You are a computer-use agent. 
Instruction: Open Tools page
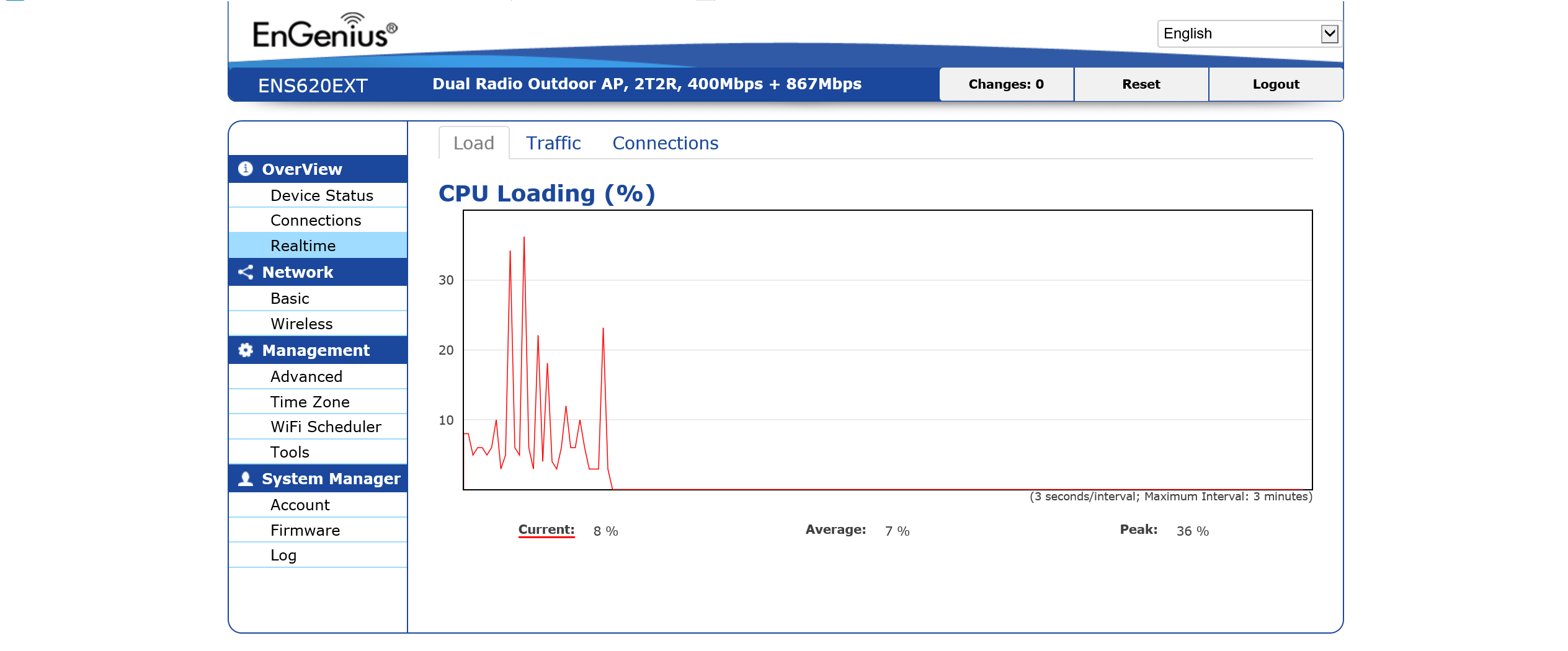coord(318,452)
